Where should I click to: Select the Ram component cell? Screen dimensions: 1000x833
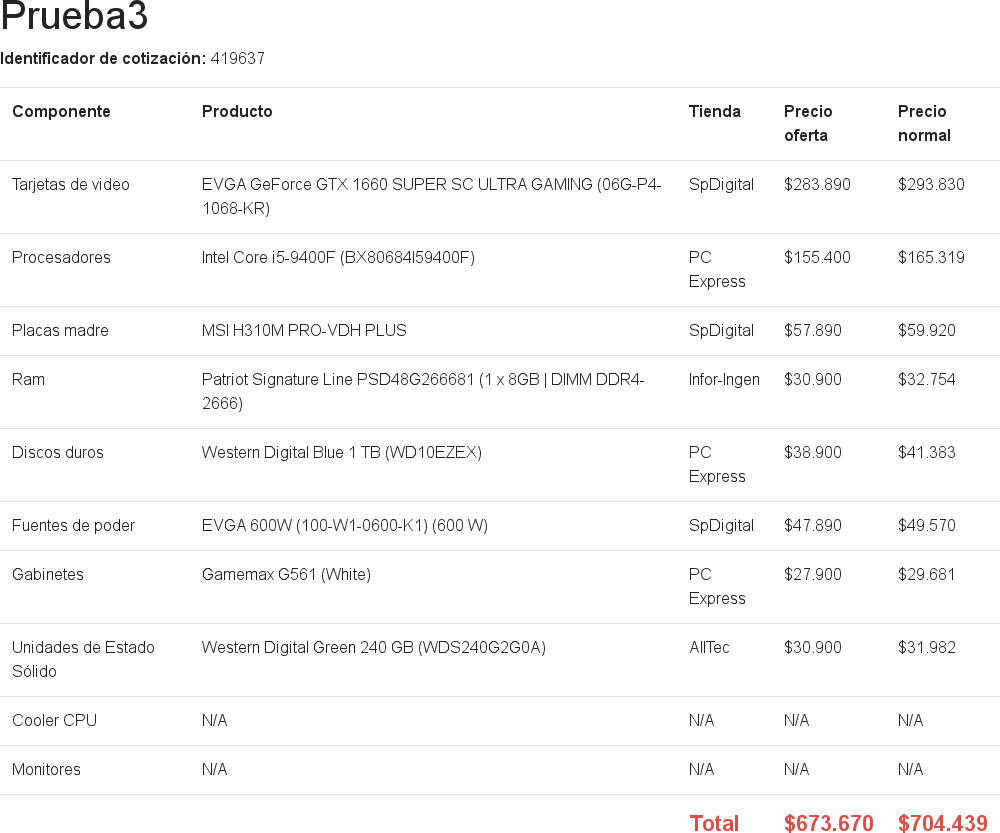pos(29,380)
